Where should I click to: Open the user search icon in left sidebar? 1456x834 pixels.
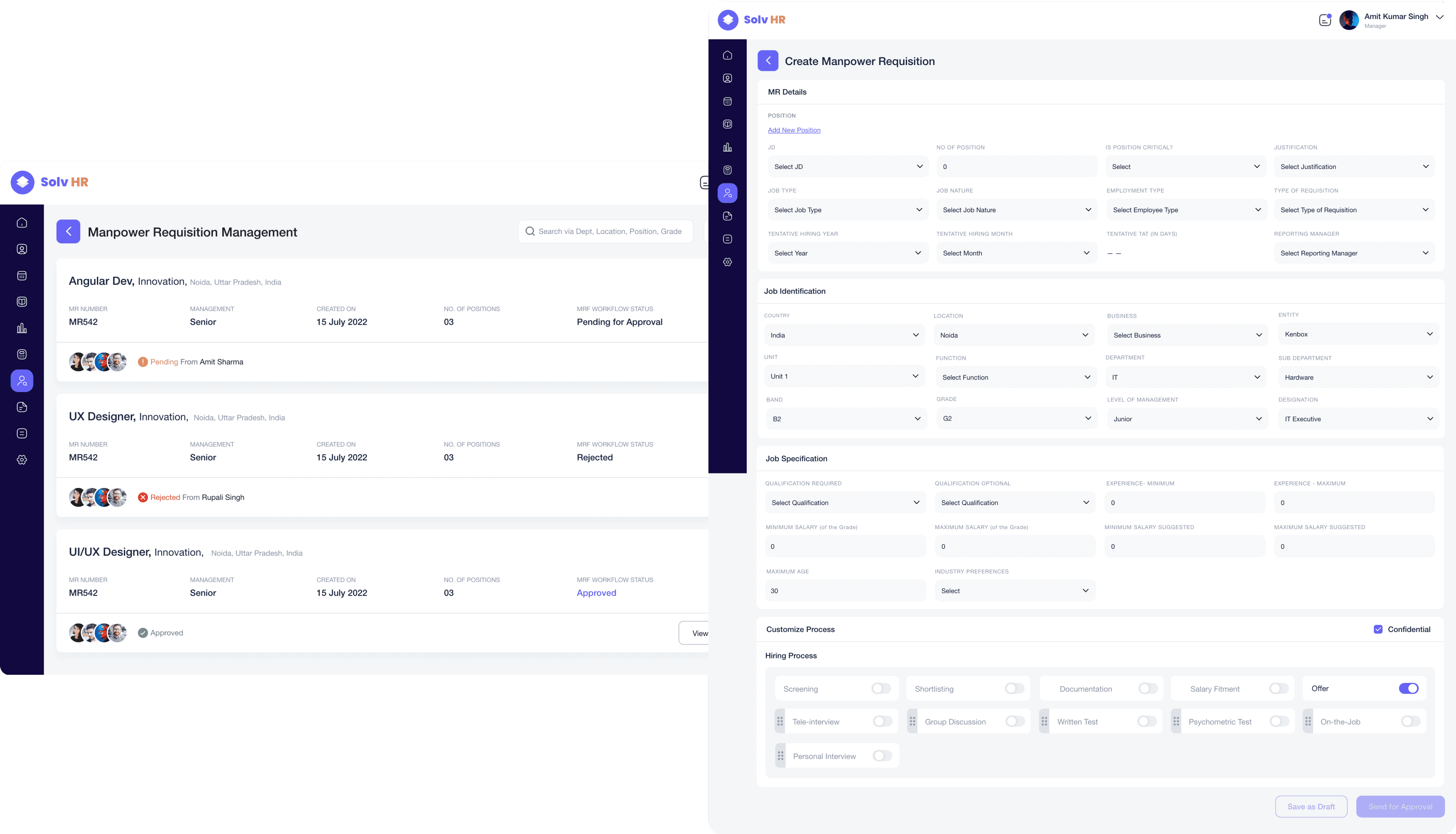point(22,381)
